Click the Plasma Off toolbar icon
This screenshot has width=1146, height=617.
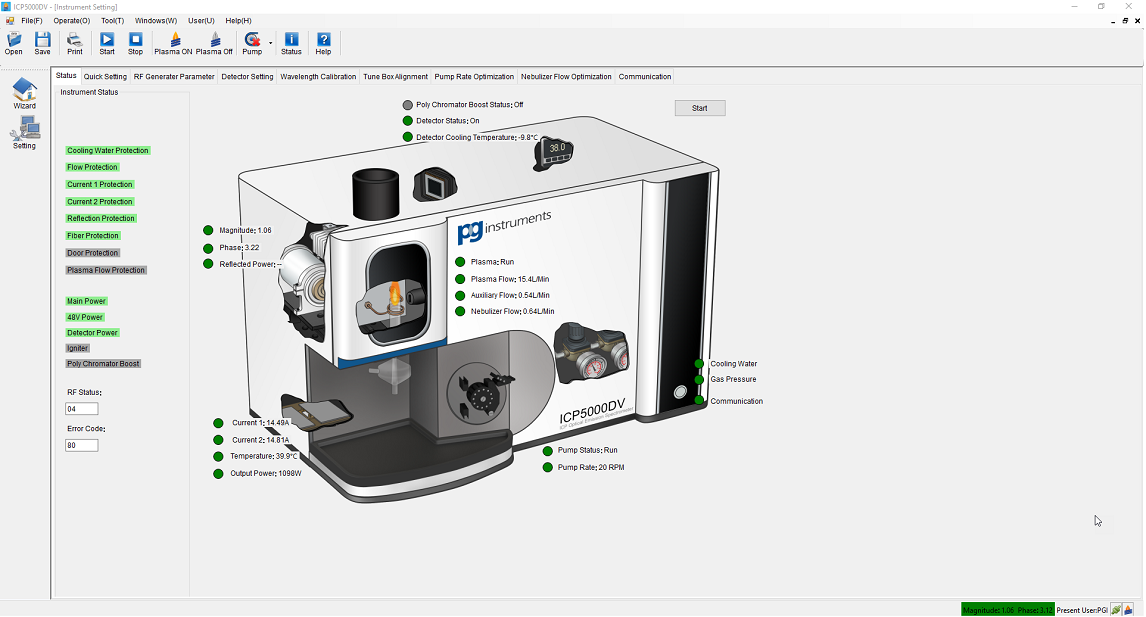click(214, 44)
